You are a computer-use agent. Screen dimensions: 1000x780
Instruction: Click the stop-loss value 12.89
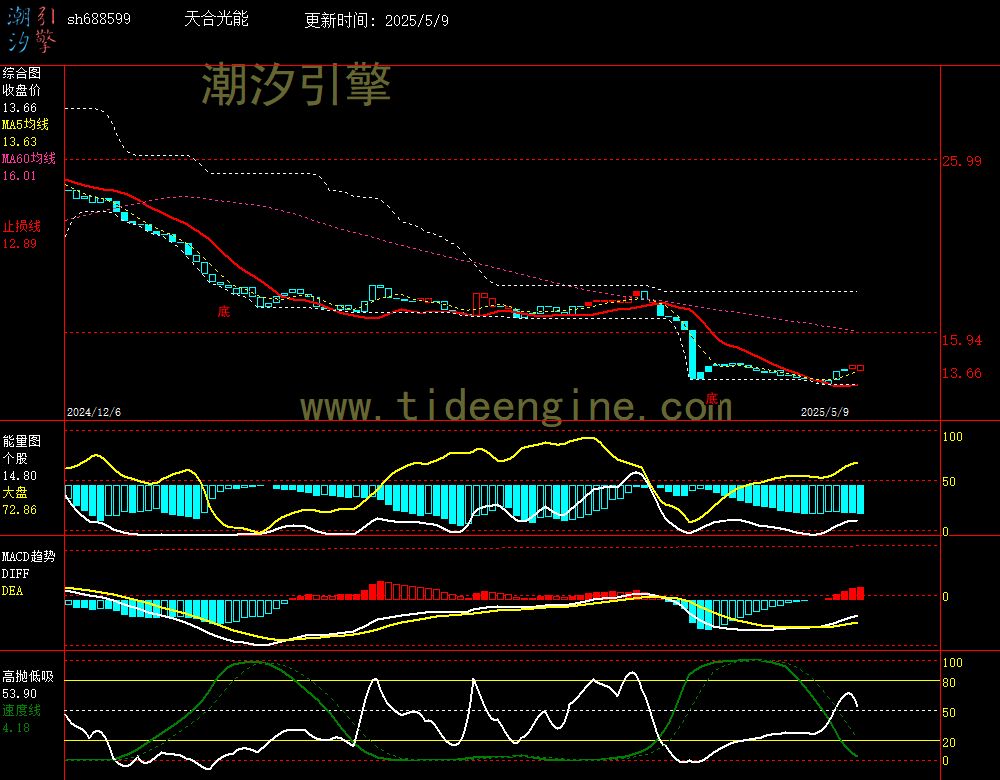(20, 243)
